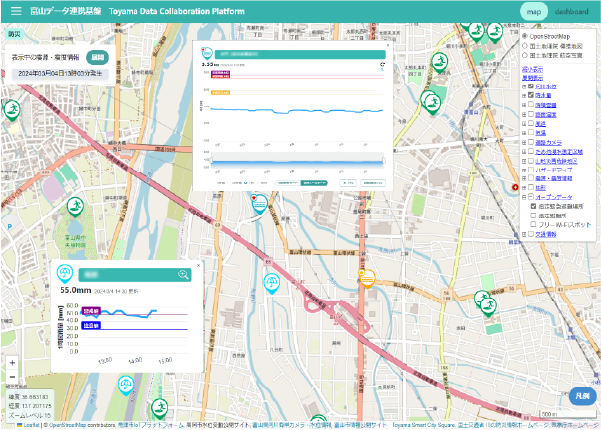Open the 凡例 legend button

[x=582, y=396]
